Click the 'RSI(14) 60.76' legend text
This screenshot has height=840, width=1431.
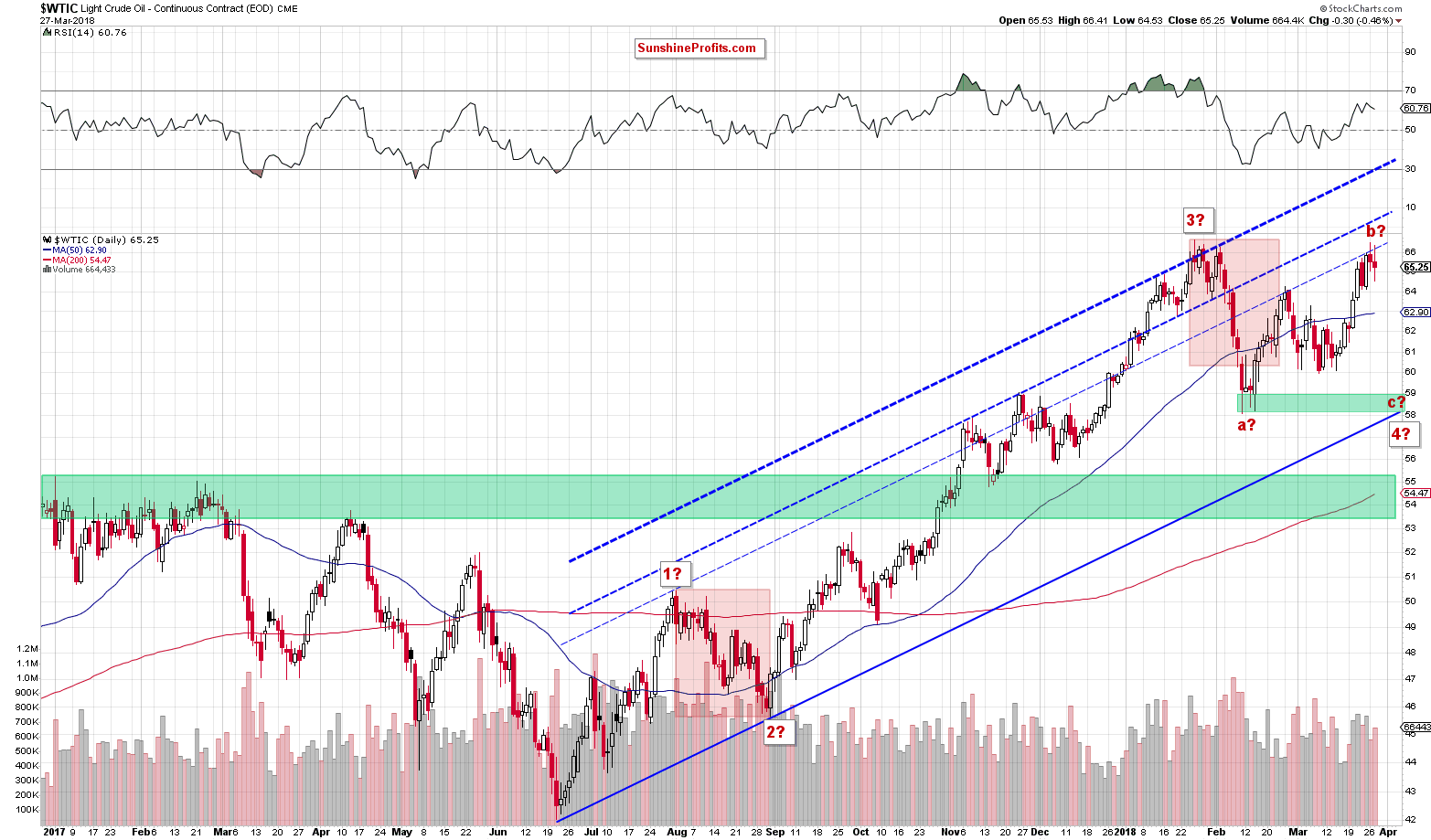[x=90, y=32]
